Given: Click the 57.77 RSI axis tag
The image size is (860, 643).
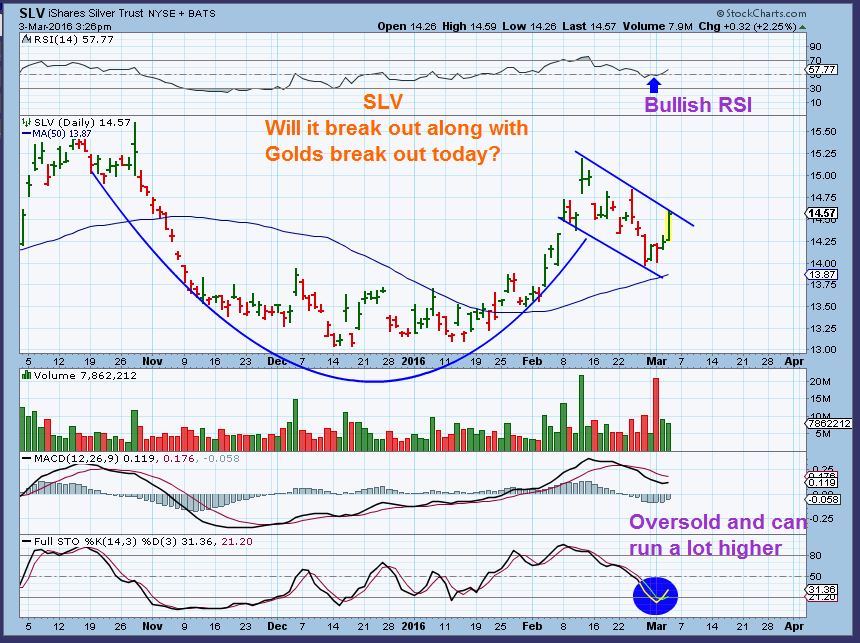Looking at the screenshot, I should [x=822, y=70].
